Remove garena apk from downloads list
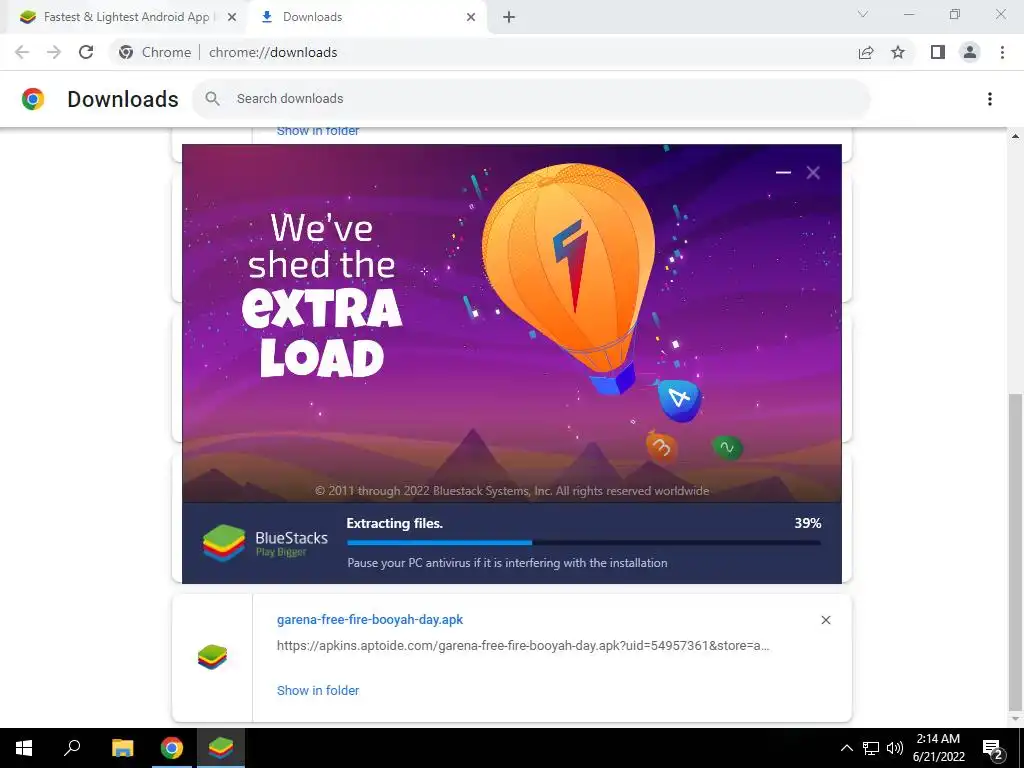 (825, 620)
